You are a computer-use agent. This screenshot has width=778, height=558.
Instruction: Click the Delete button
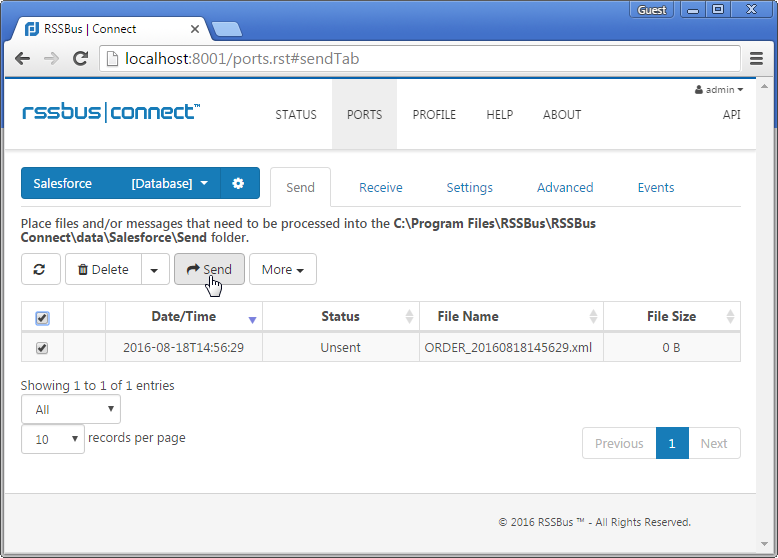click(103, 269)
